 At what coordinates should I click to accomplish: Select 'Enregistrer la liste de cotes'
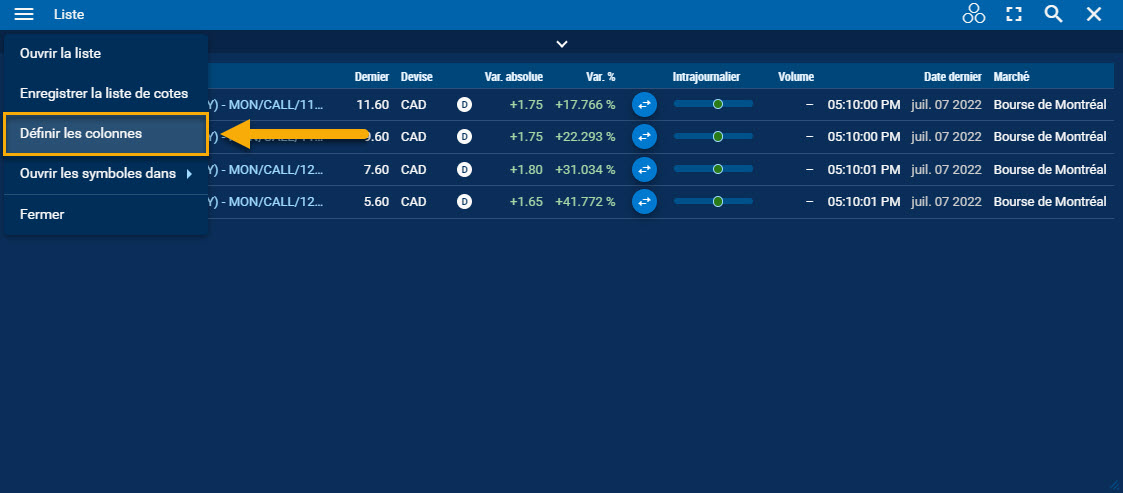pyautogui.click(x=103, y=93)
